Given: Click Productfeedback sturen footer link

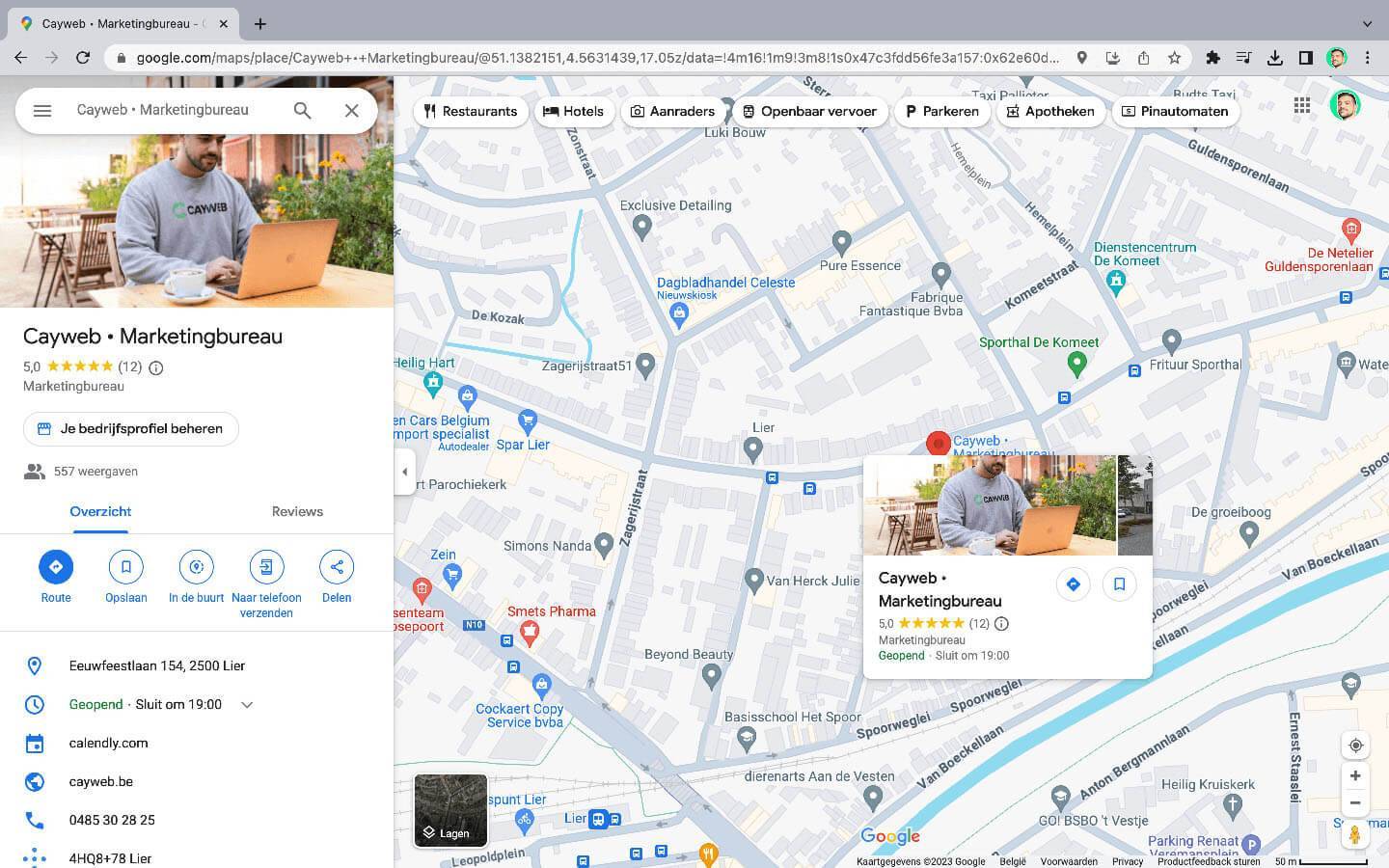Looking at the screenshot, I should click(1209, 861).
